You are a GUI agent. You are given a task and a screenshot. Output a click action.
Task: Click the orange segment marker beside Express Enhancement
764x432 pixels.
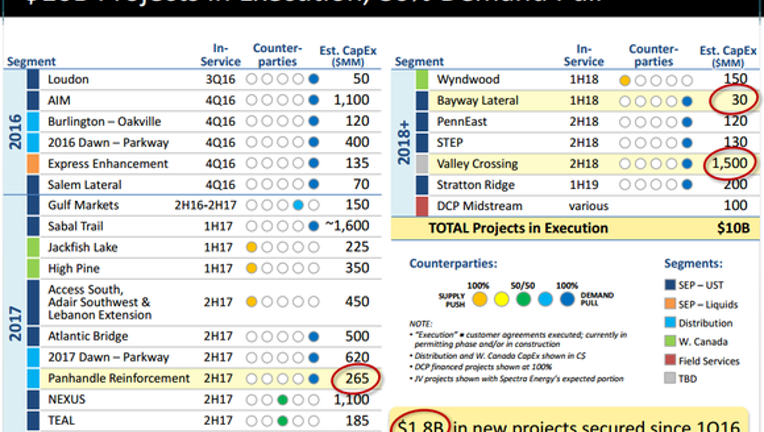[x=33, y=164]
